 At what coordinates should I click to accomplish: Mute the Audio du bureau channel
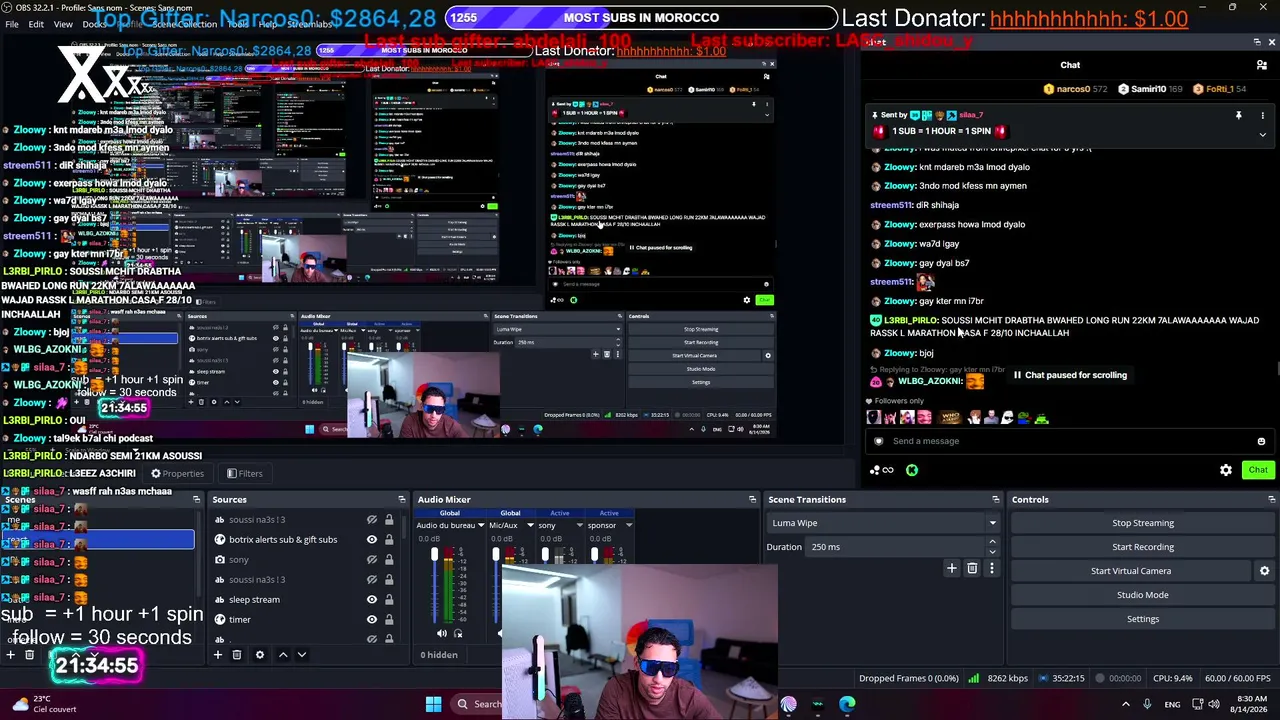click(x=442, y=634)
